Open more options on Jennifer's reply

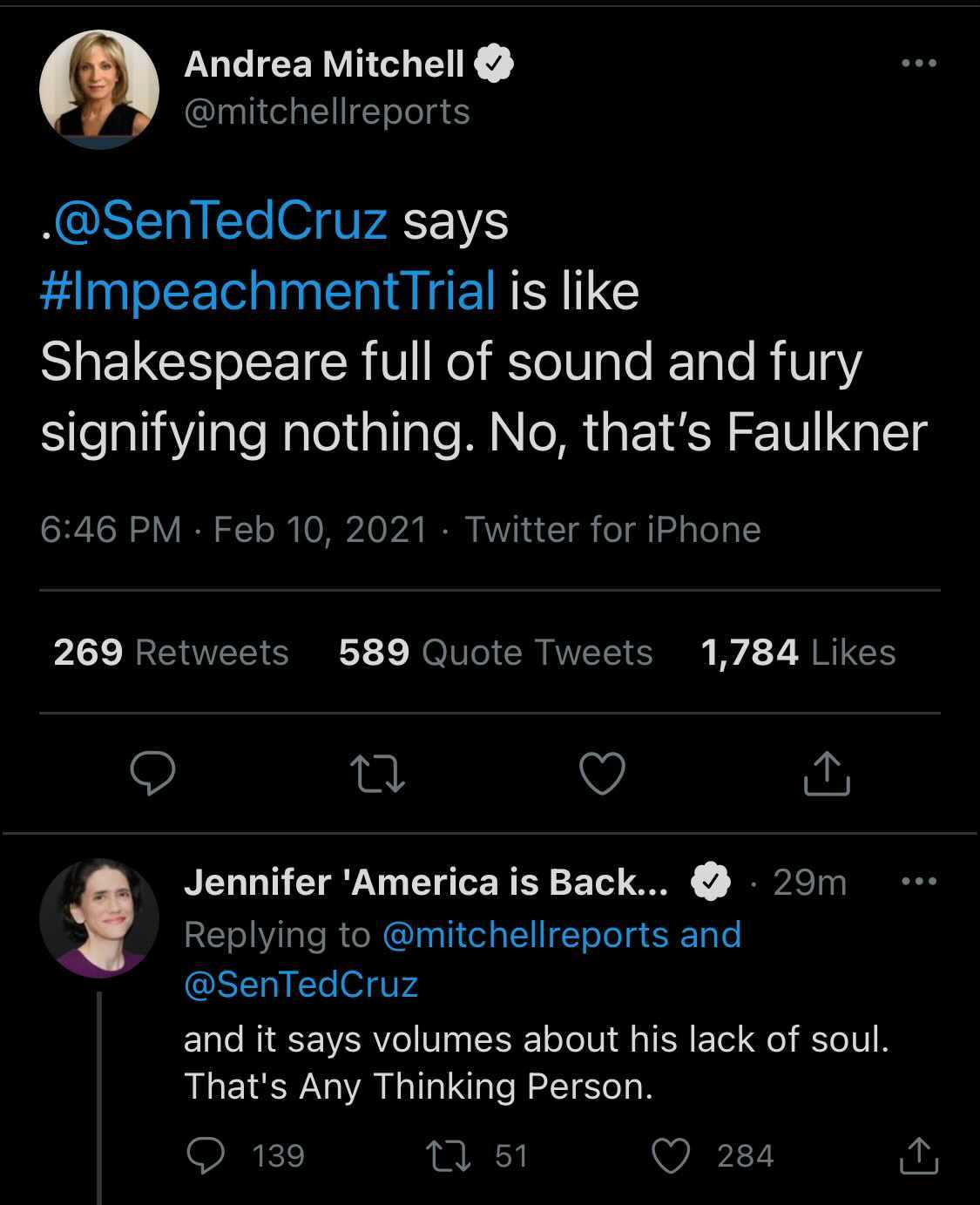pos(919,882)
